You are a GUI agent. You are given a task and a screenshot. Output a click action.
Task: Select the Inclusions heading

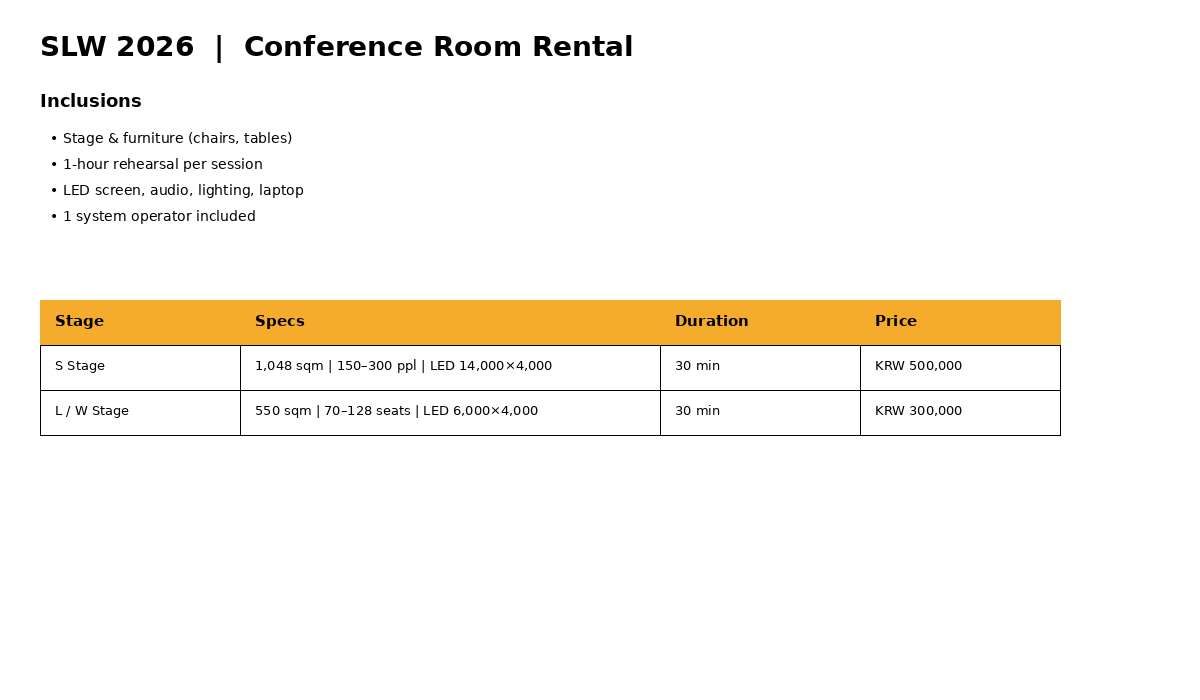click(x=91, y=102)
